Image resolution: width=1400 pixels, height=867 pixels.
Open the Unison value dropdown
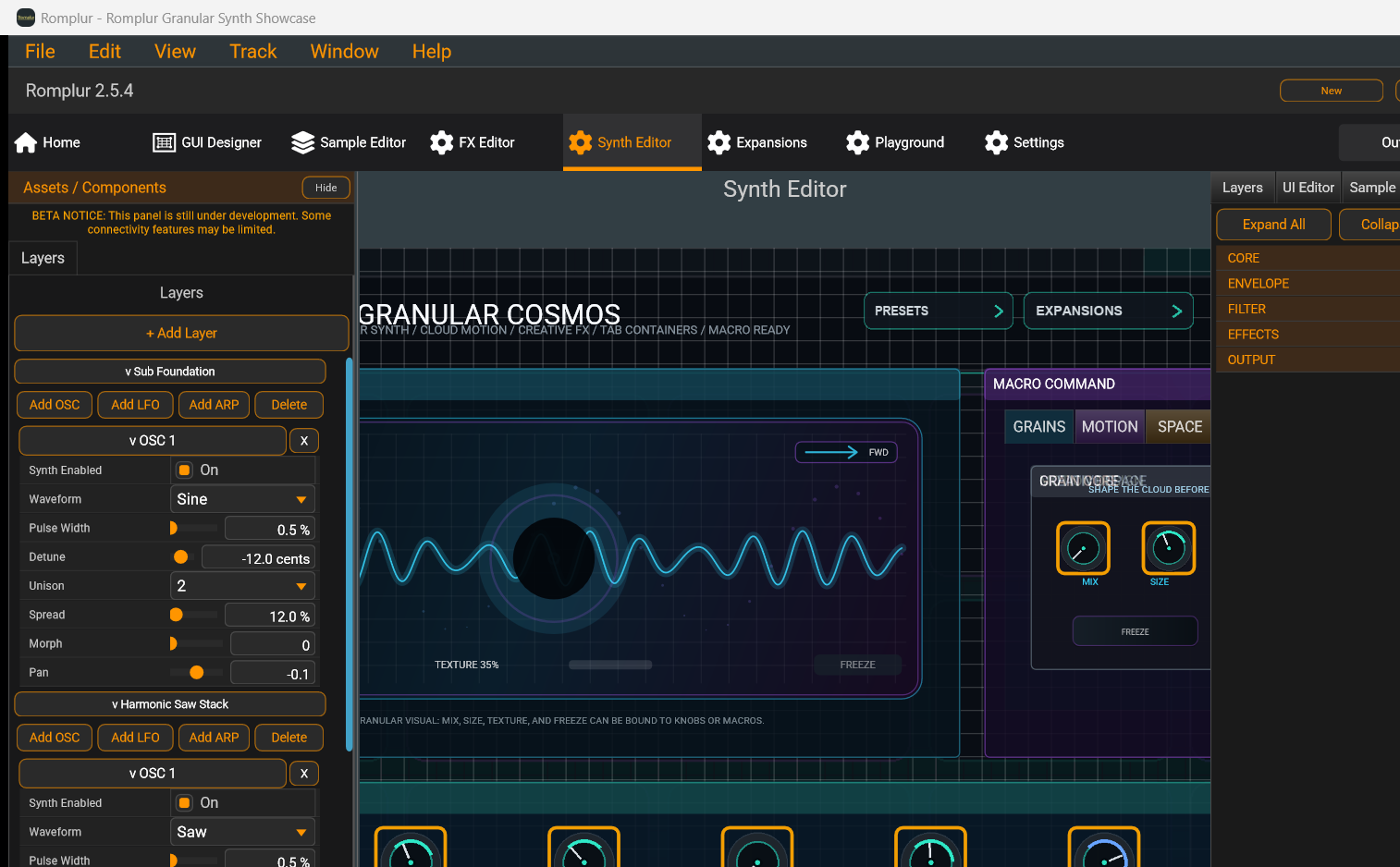coord(243,586)
